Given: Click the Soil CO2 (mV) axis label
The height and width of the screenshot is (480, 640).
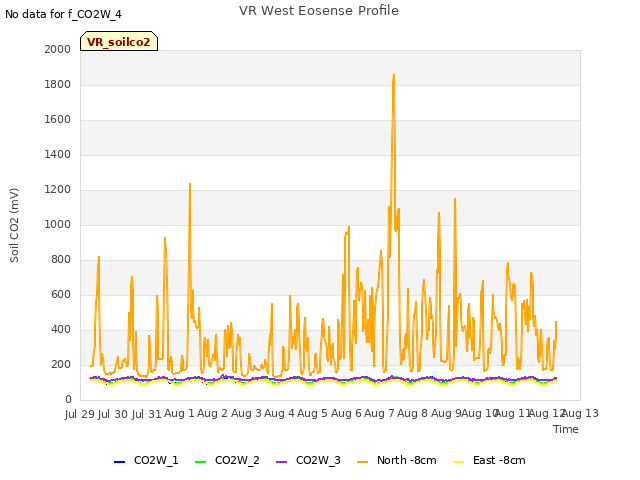Looking at the screenshot, I should [14, 225].
